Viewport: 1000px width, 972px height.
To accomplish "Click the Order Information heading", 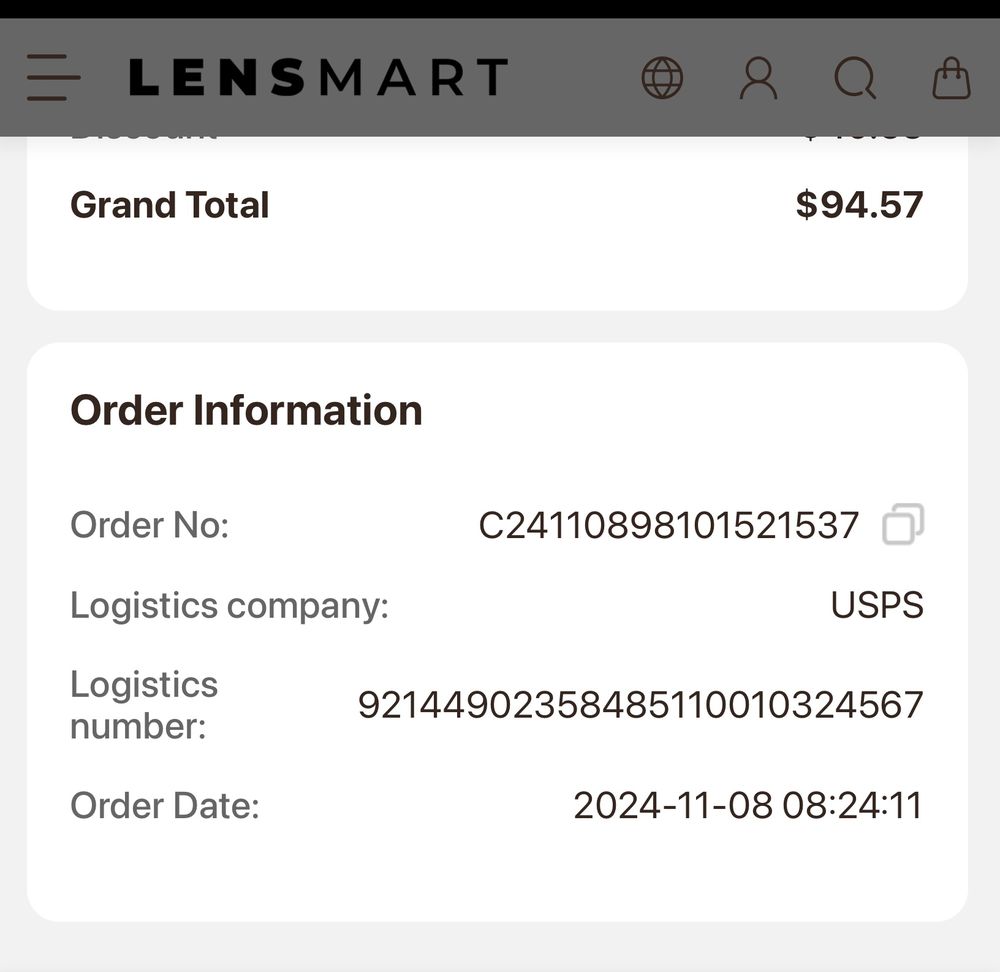I will pos(246,410).
